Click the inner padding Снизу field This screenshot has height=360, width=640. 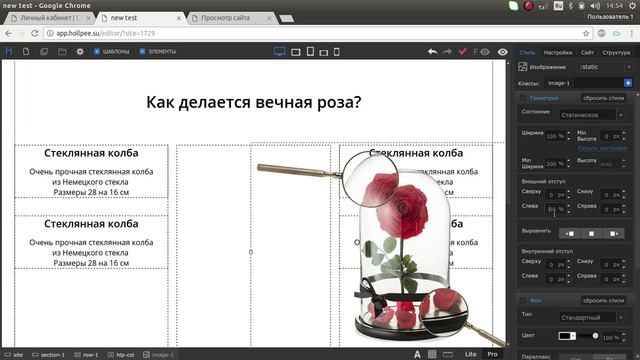tap(610, 265)
